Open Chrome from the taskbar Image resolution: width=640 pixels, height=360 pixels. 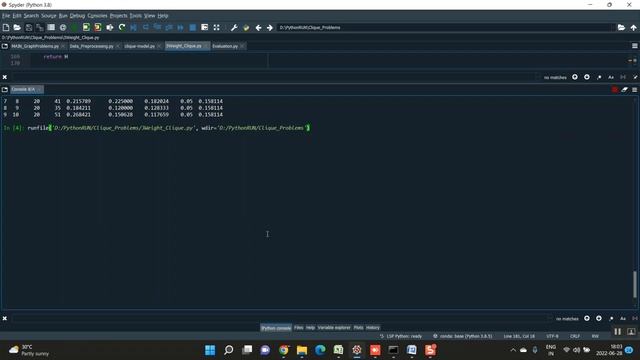[284, 350]
